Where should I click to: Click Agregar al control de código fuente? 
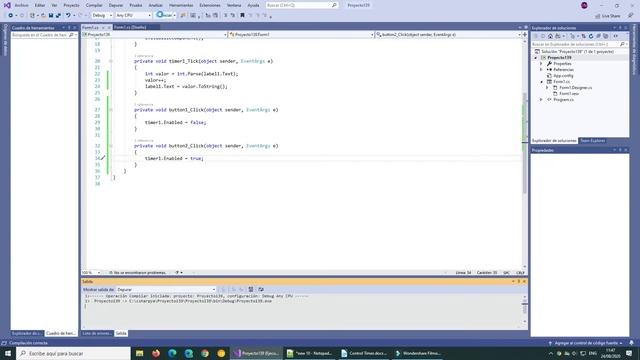click(585, 343)
